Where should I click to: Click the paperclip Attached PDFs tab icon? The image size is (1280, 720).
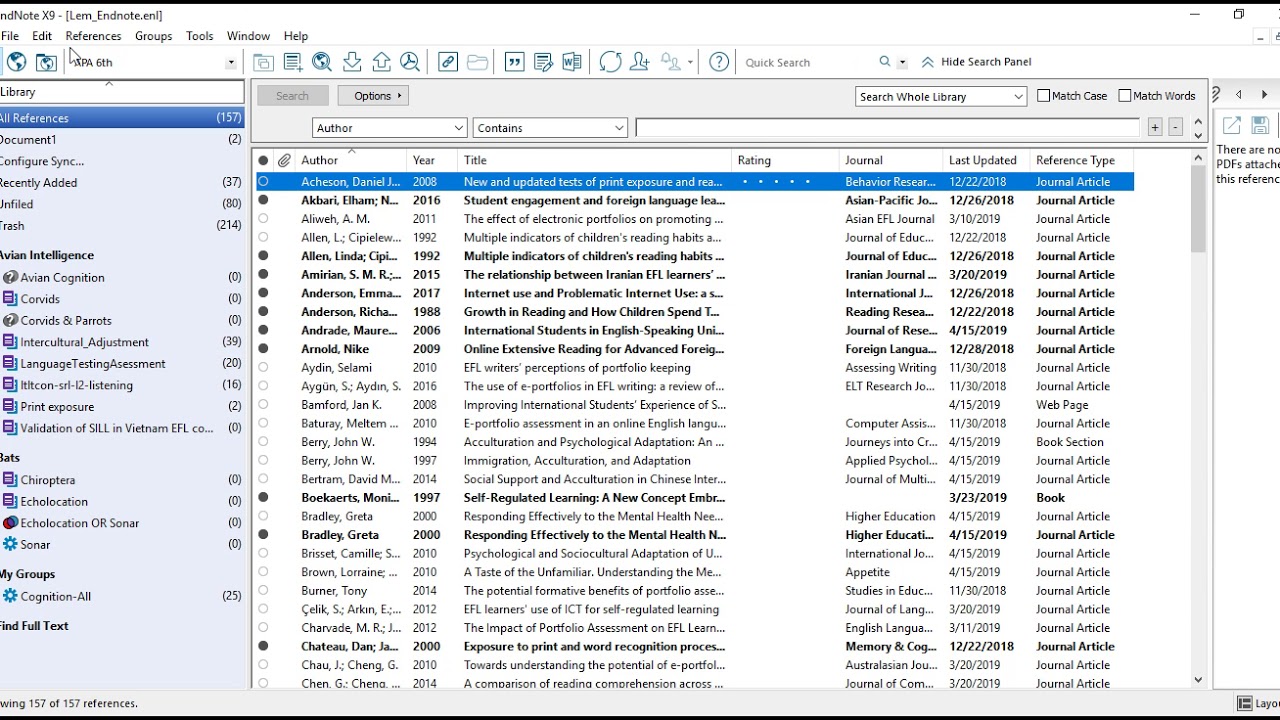click(1216, 94)
